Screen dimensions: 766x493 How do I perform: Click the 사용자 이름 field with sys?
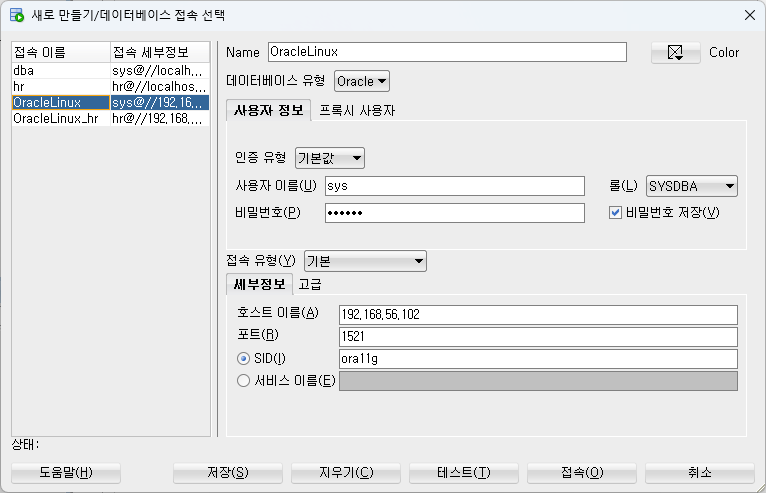[x=454, y=186]
